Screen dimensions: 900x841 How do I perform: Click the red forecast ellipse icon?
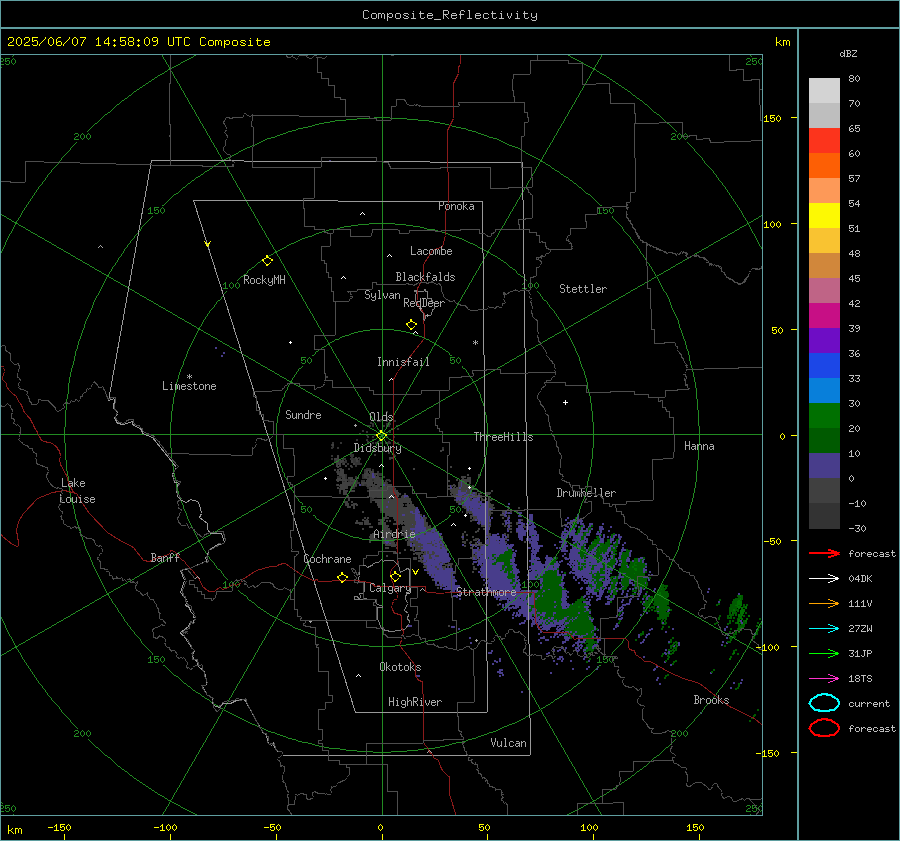tap(824, 728)
